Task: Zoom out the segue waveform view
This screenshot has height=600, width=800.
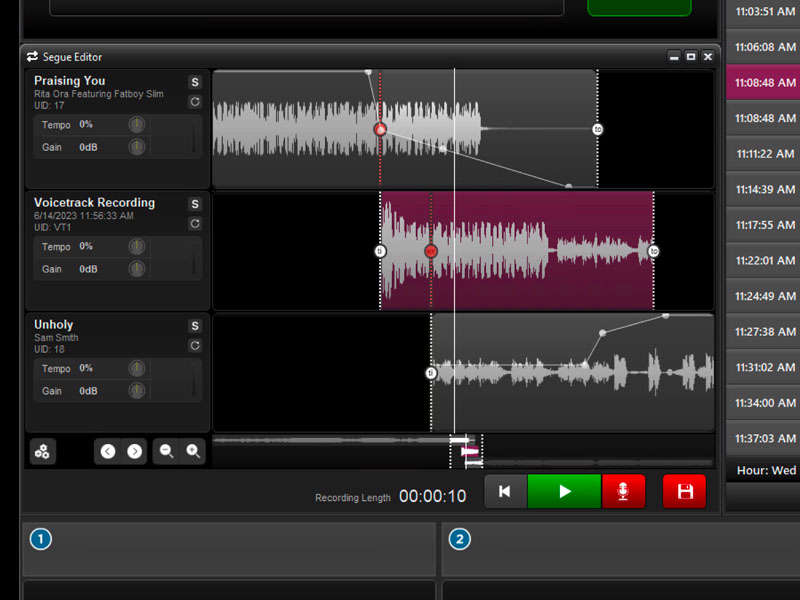Action: 166,452
